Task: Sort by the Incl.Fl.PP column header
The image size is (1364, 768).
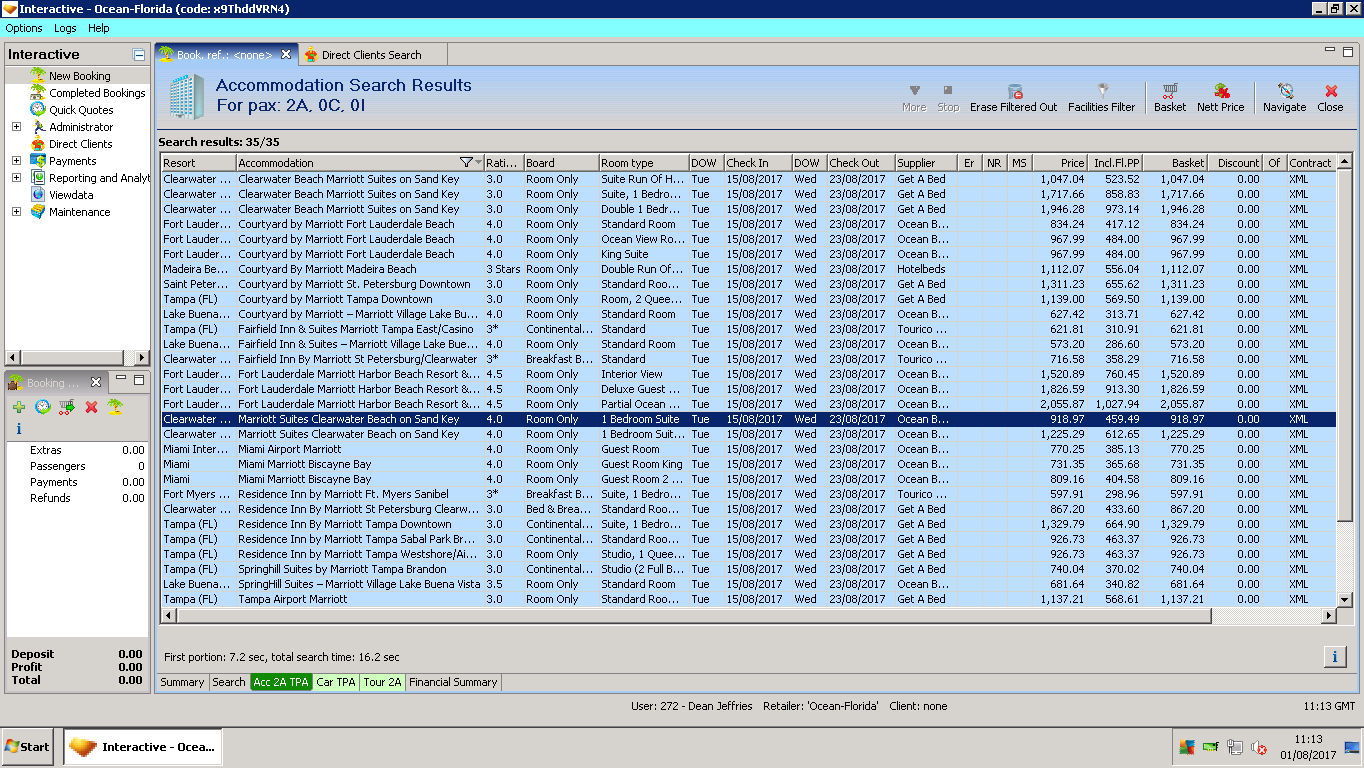Action: [x=1116, y=163]
